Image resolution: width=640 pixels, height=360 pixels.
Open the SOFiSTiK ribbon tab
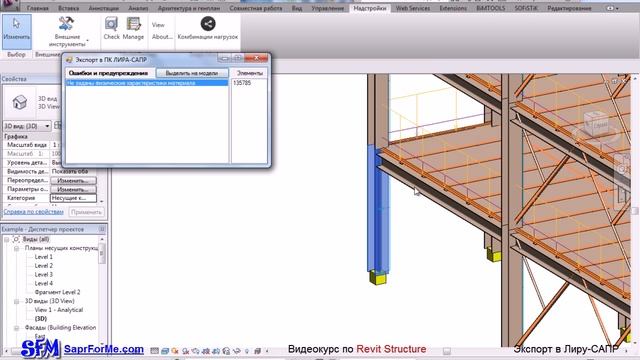(x=526, y=8)
